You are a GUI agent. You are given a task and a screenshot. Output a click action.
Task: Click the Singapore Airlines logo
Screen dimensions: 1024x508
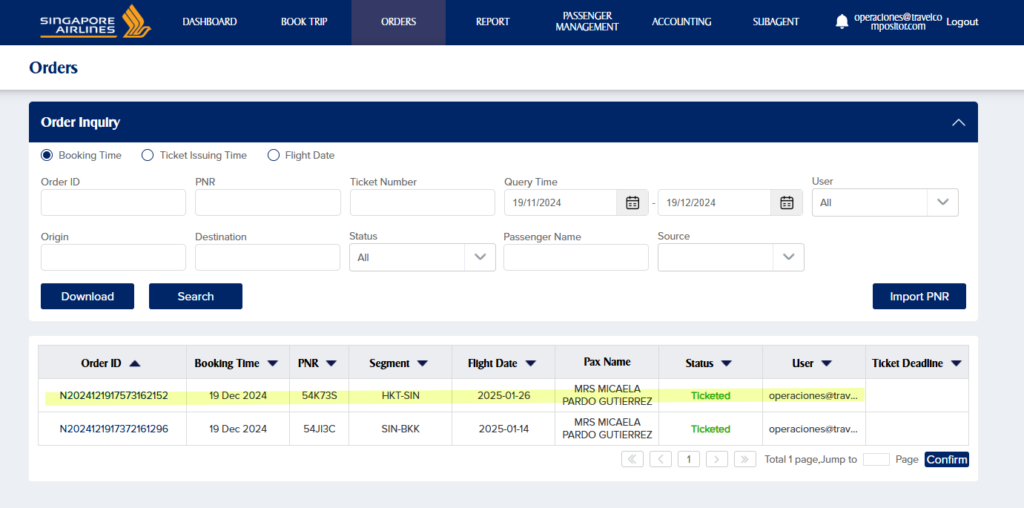pos(95,21)
